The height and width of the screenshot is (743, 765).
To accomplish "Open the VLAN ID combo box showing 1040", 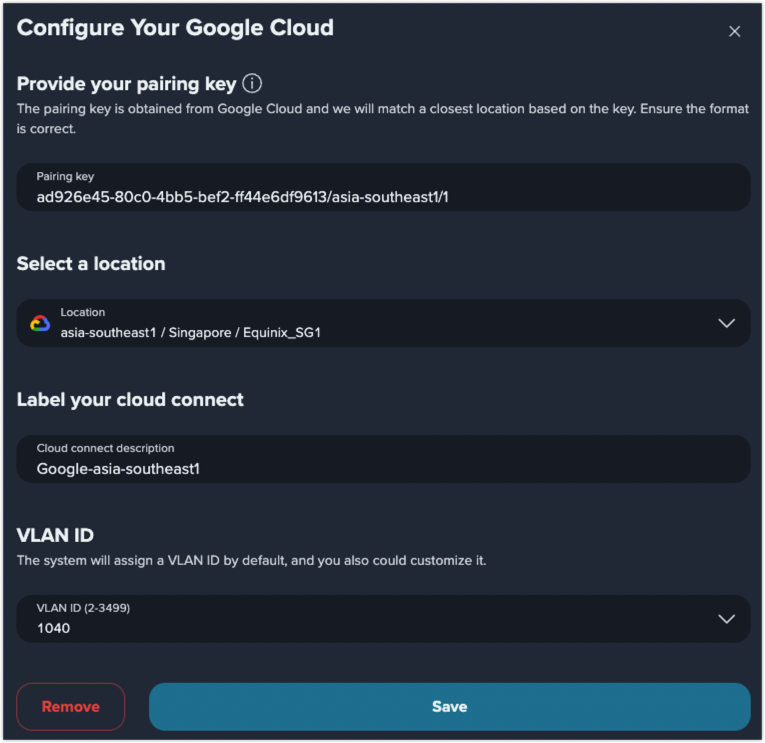I will click(383, 619).
